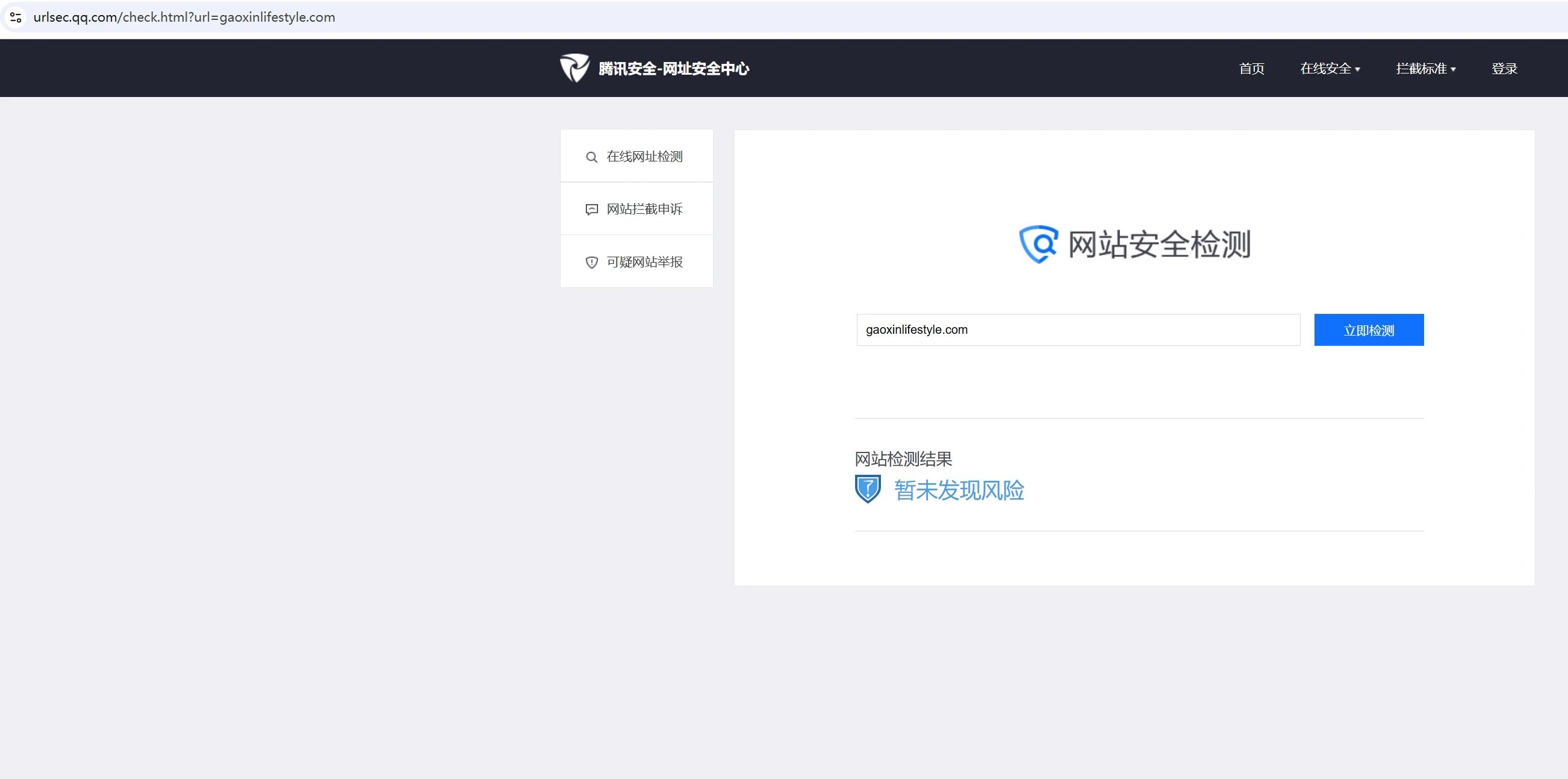Click the 暂未发现风险 result text
The image size is (1568, 779).
[959, 490]
